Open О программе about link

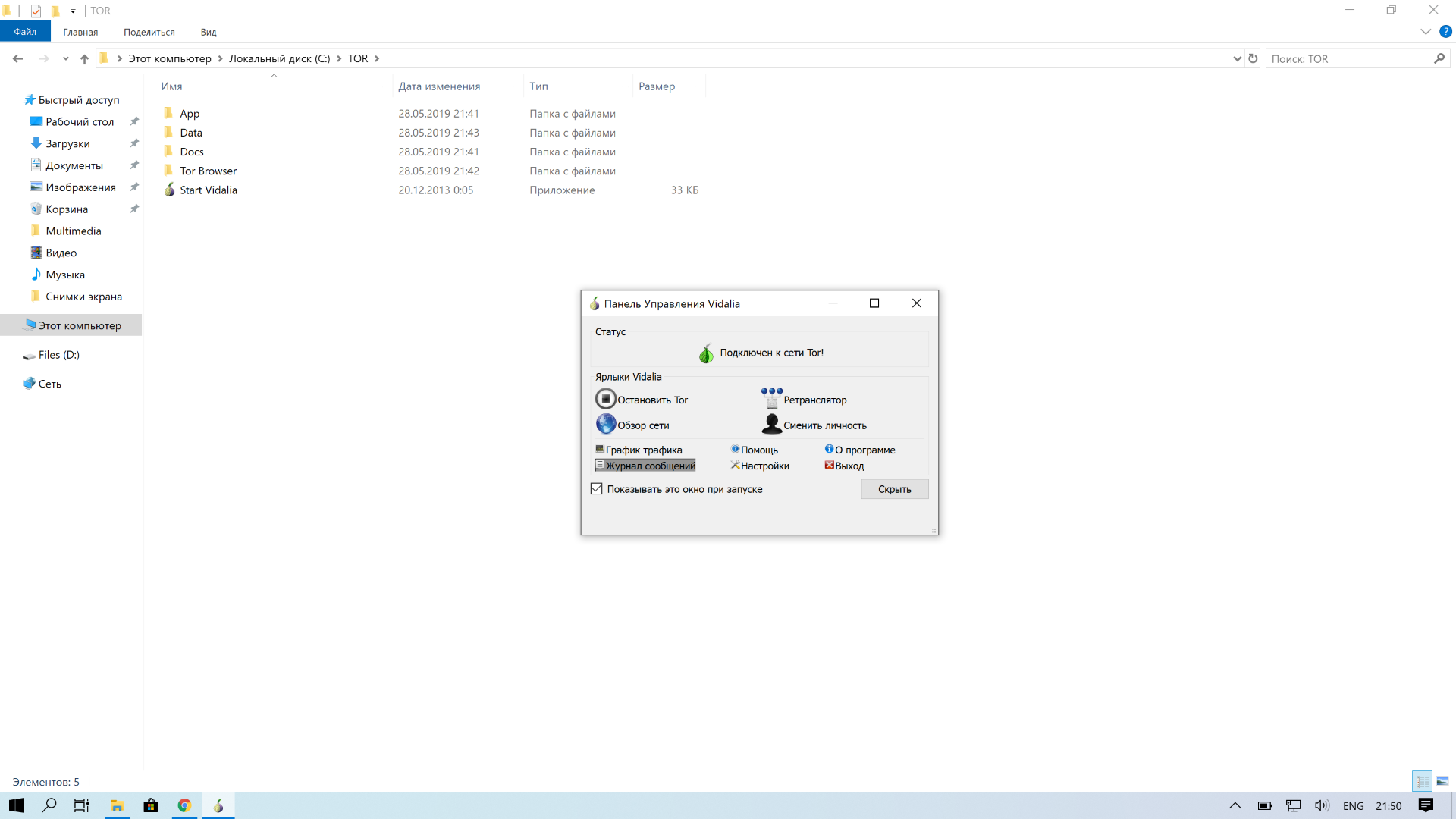point(860,450)
